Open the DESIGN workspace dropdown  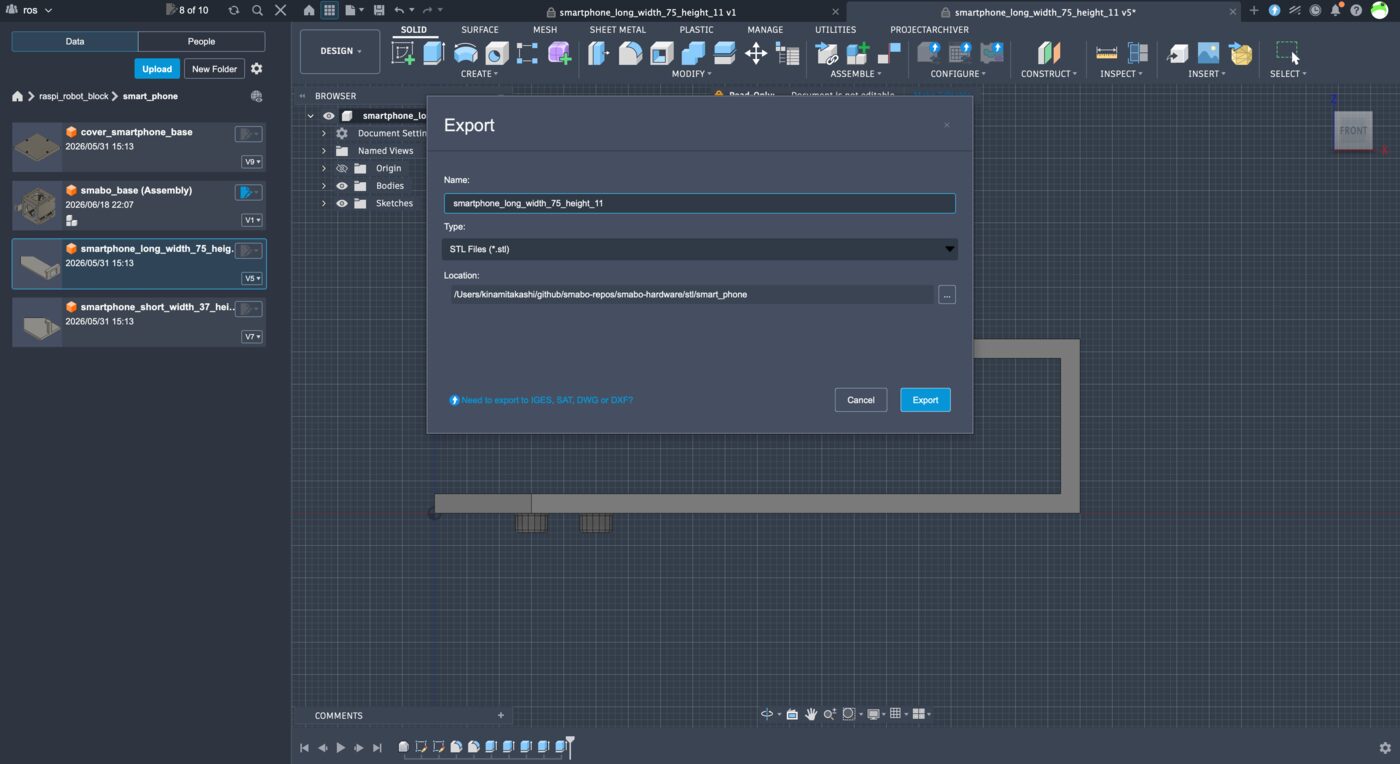click(x=340, y=51)
